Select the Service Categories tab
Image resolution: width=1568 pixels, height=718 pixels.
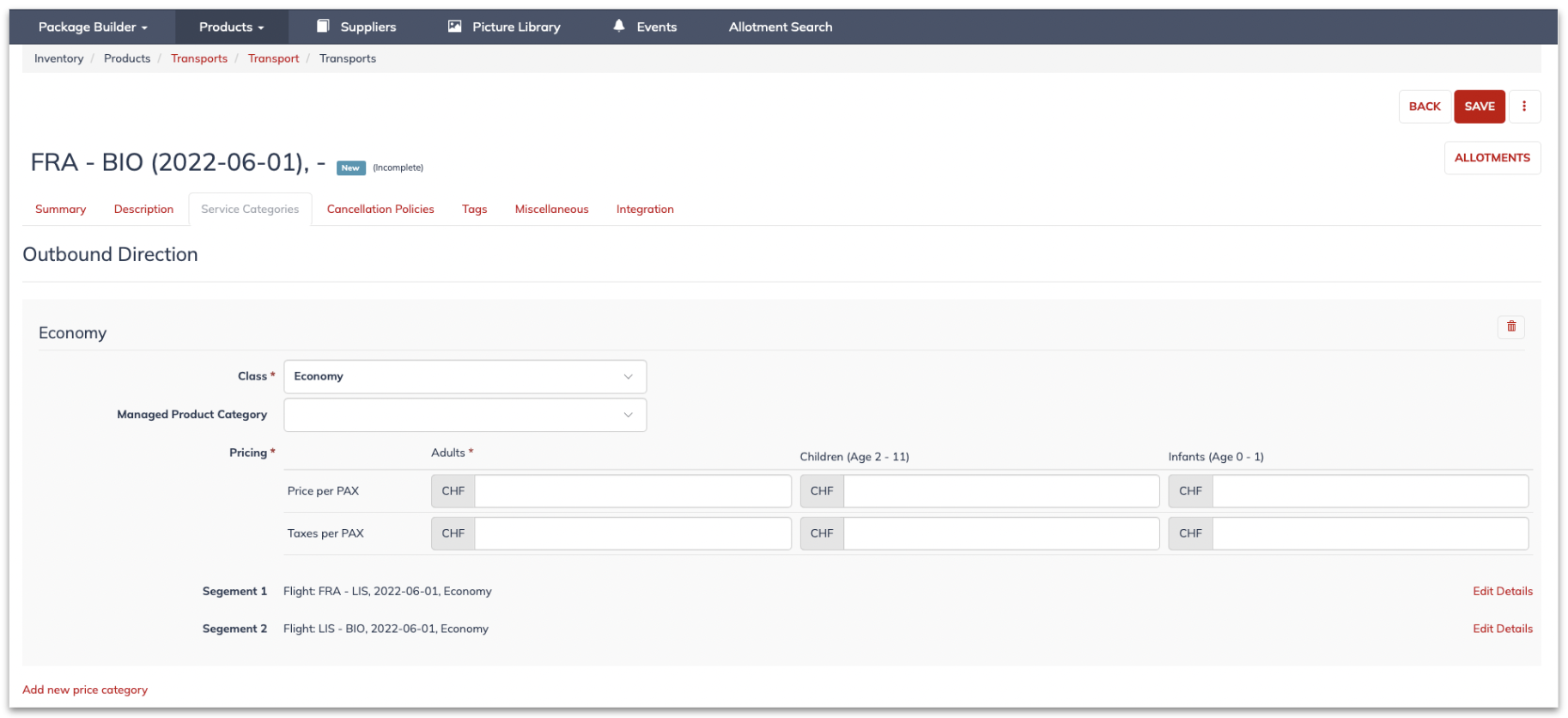point(250,209)
